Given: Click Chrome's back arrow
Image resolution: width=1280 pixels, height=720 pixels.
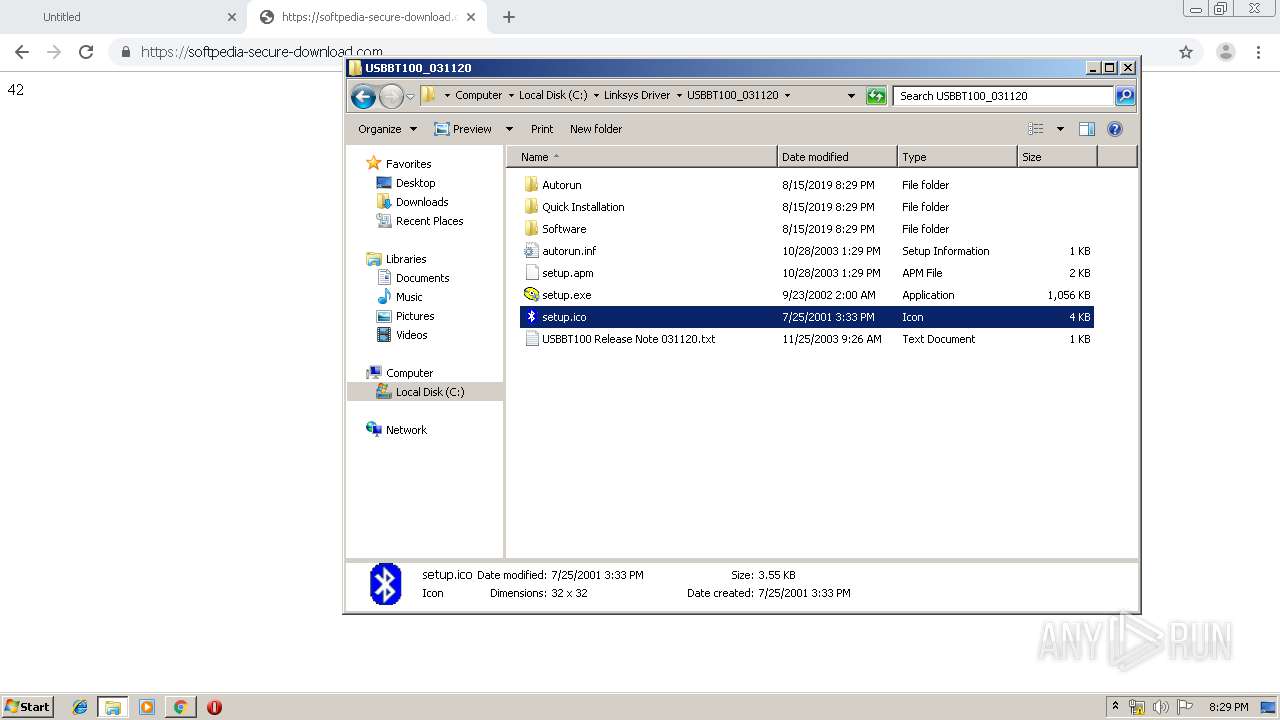Looking at the screenshot, I should [22, 52].
